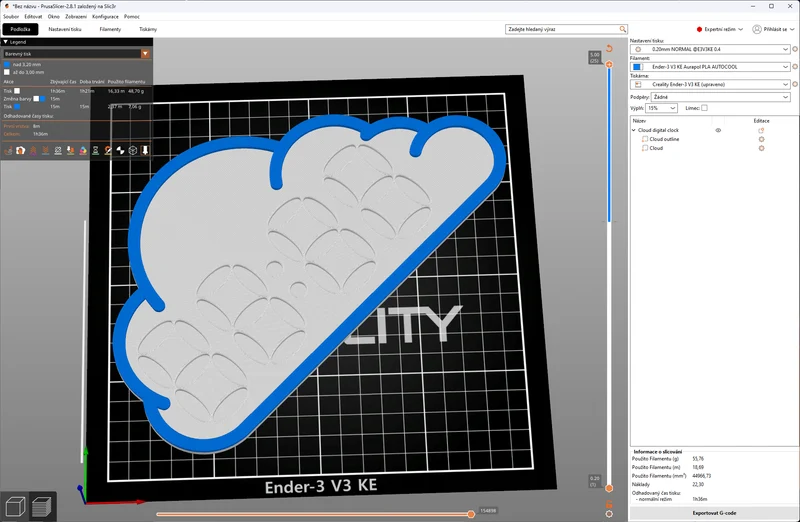
Task: Open the Cloud outline part settings gear
Action: (x=761, y=139)
